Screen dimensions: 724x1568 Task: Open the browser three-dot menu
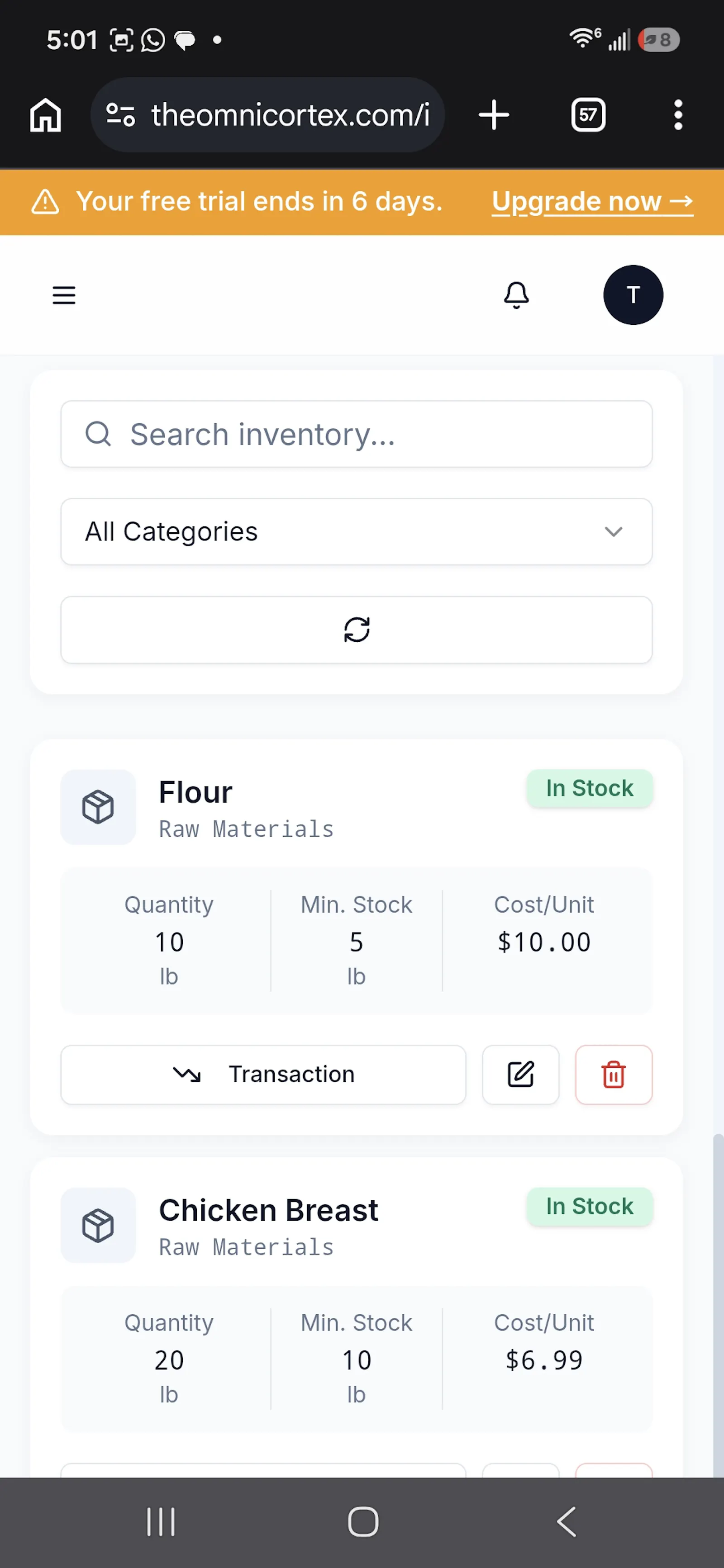click(678, 115)
